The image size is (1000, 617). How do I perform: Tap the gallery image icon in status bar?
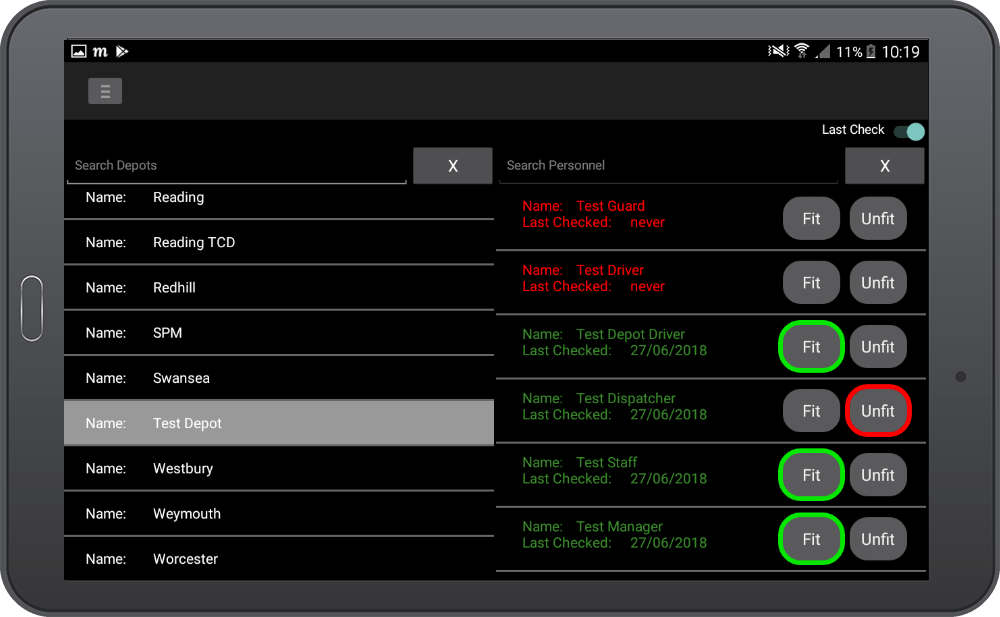[79, 51]
